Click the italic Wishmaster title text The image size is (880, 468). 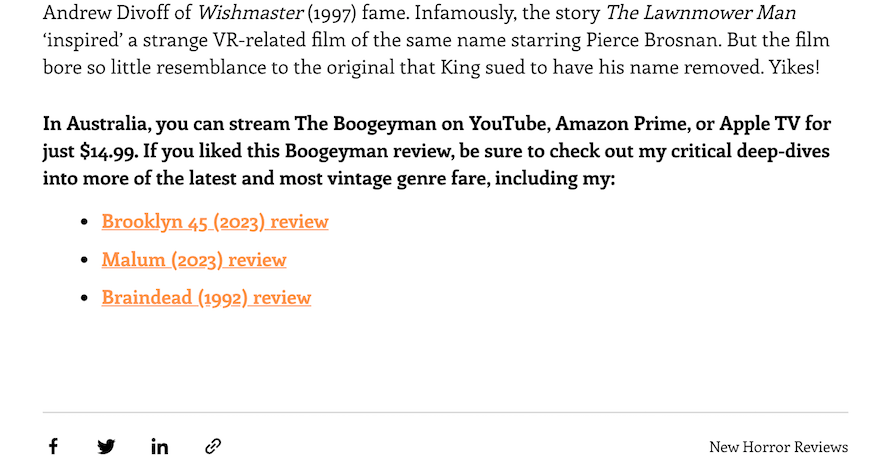tap(250, 12)
